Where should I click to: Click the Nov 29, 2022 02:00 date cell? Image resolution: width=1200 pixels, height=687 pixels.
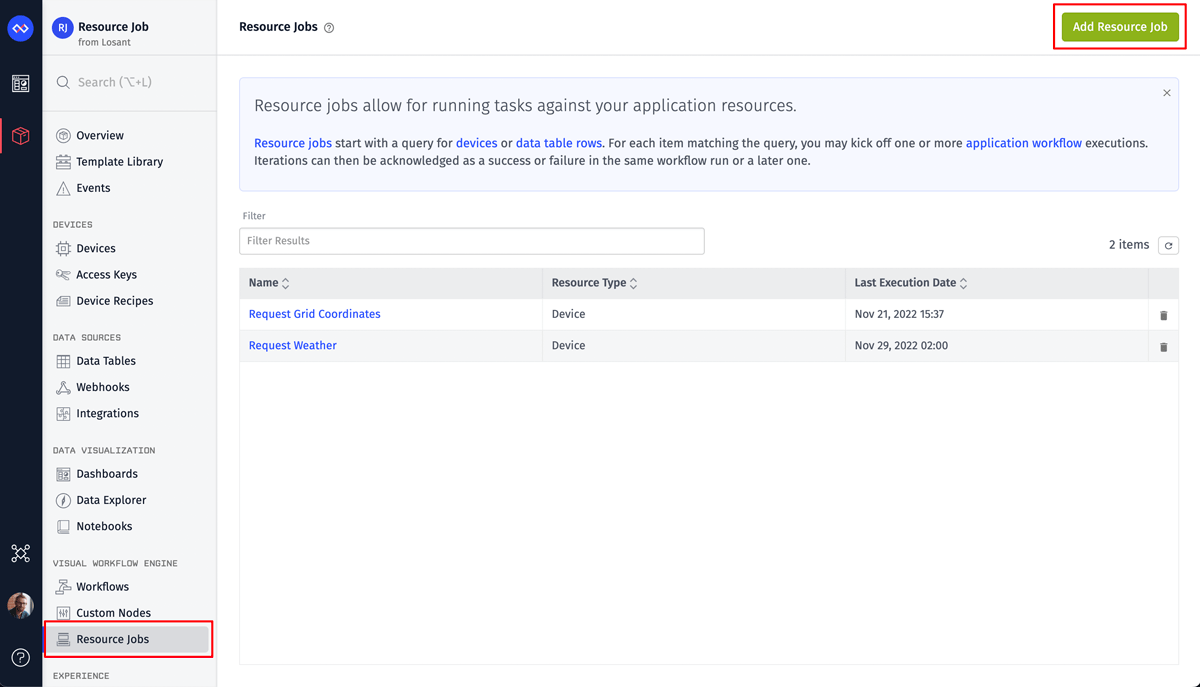pyautogui.click(x=901, y=346)
